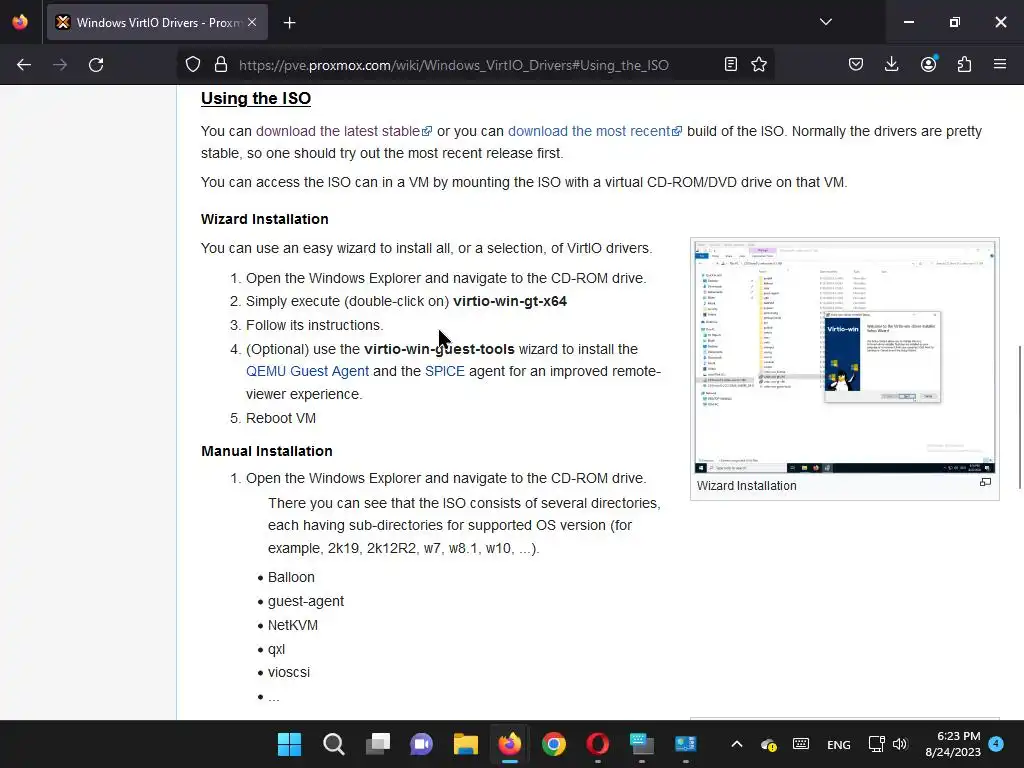Click the guest-agent list item
This screenshot has height=768, width=1024.
tap(306, 601)
